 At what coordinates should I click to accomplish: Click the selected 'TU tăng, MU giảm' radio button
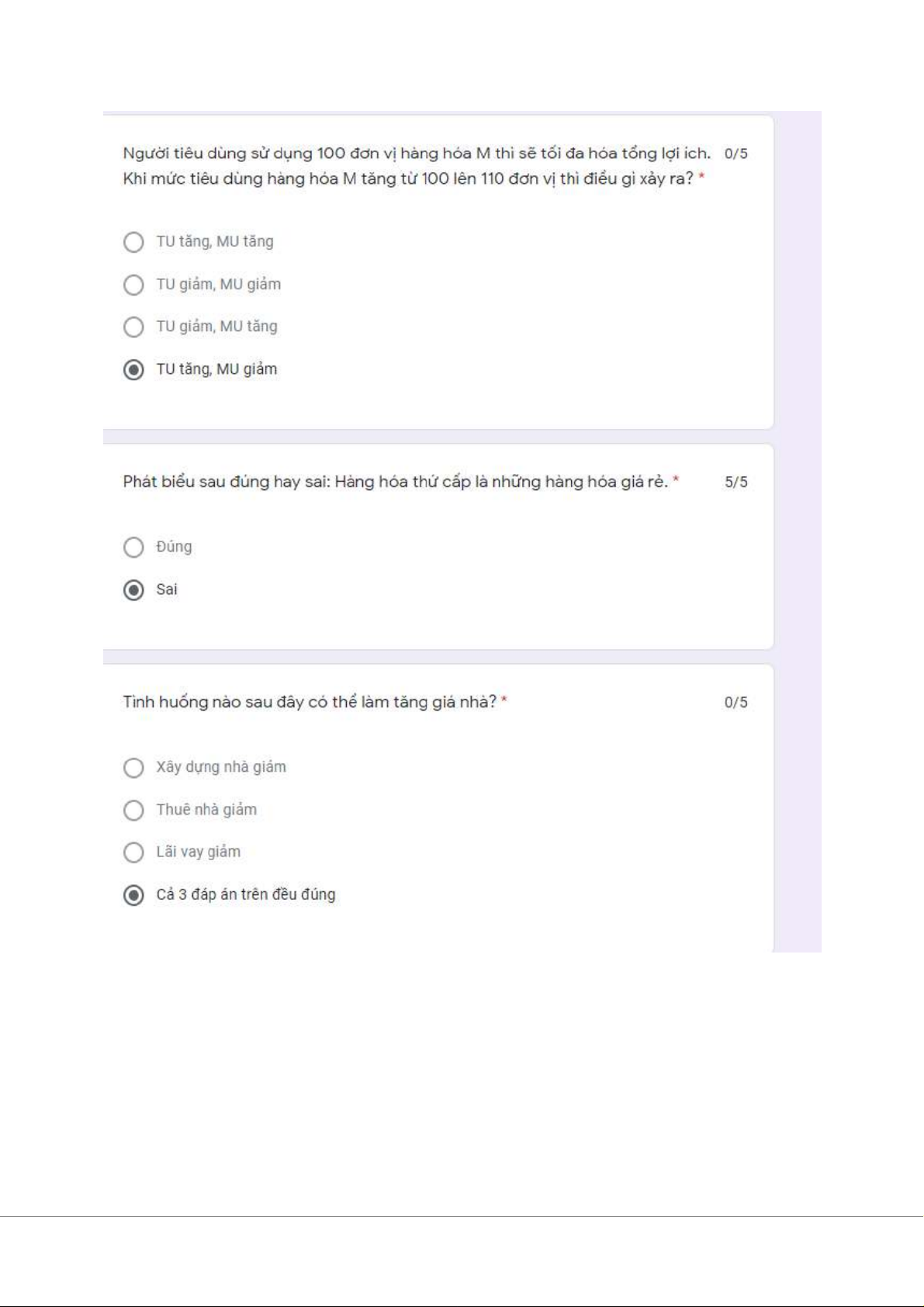pyautogui.click(x=133, y=369)
